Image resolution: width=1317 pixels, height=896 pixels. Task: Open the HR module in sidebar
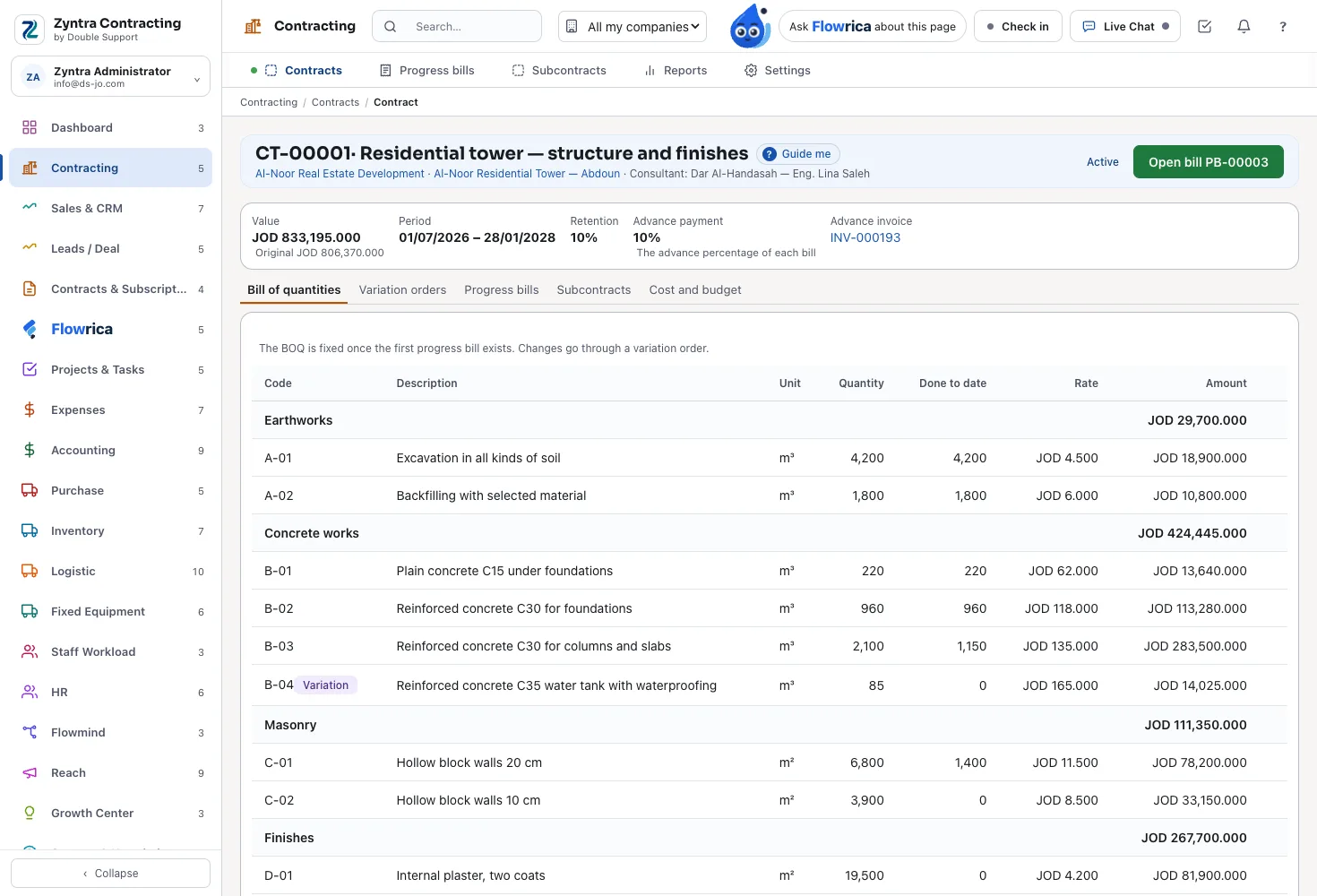pos(111,693)
